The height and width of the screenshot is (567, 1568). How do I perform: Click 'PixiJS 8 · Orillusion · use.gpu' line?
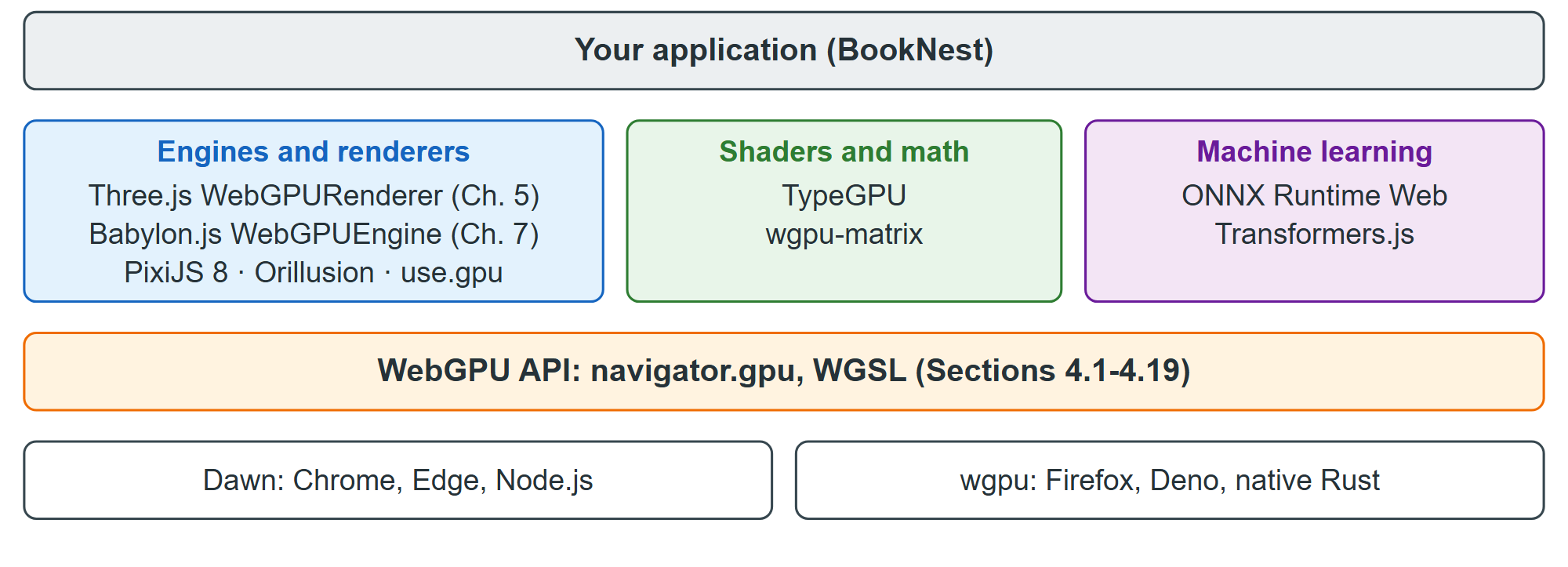tap(314, 273)
